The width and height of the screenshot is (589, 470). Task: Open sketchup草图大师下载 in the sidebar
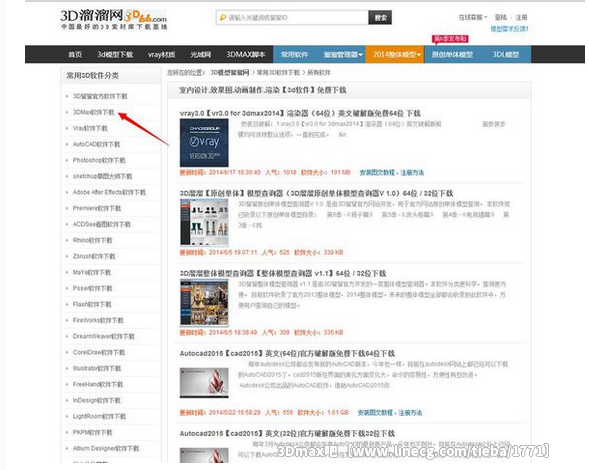coord(102,176)
